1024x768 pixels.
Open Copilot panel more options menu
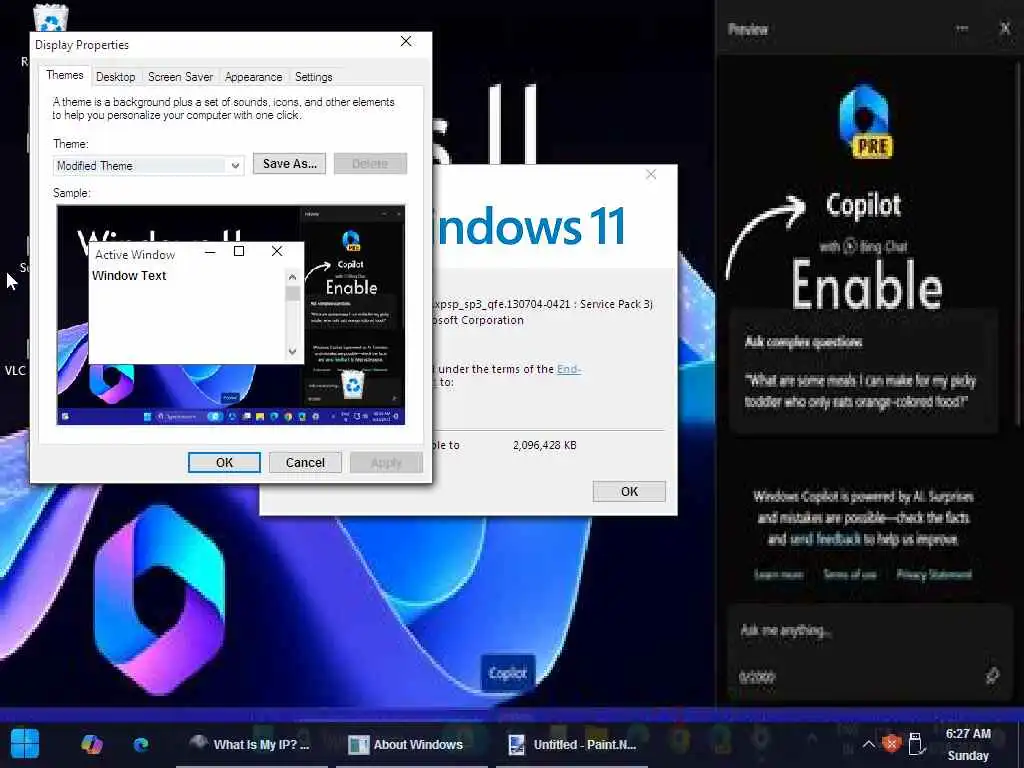point(961,29)
